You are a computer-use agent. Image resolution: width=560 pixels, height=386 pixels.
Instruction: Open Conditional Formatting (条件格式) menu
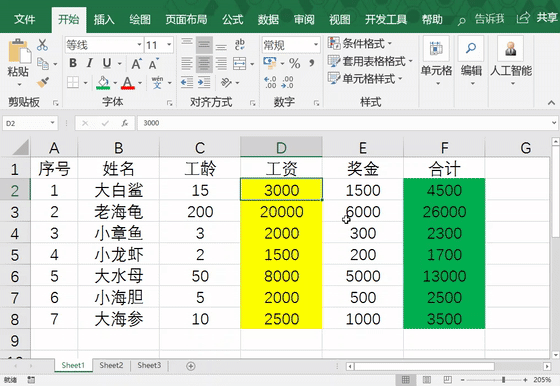(360, 44)
